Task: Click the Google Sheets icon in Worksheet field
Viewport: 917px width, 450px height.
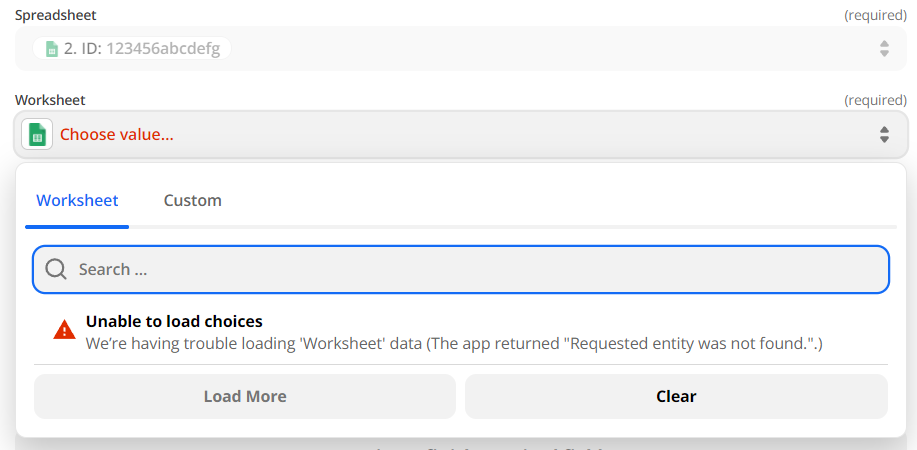Action: (x=37, y=134)
